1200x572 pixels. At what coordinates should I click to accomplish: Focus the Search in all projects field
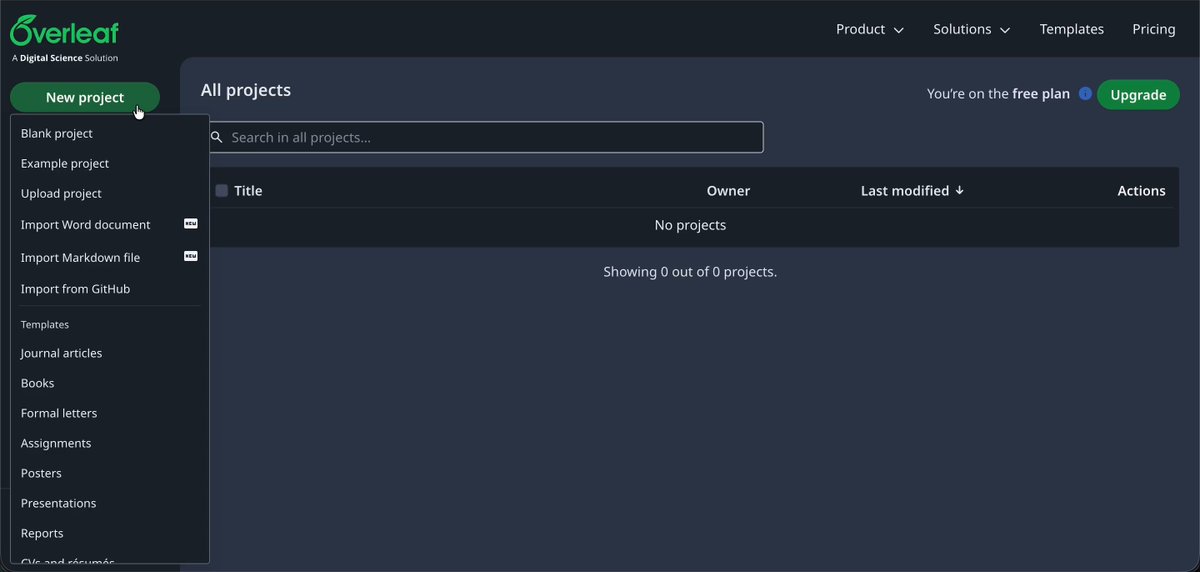click(485, 137)
